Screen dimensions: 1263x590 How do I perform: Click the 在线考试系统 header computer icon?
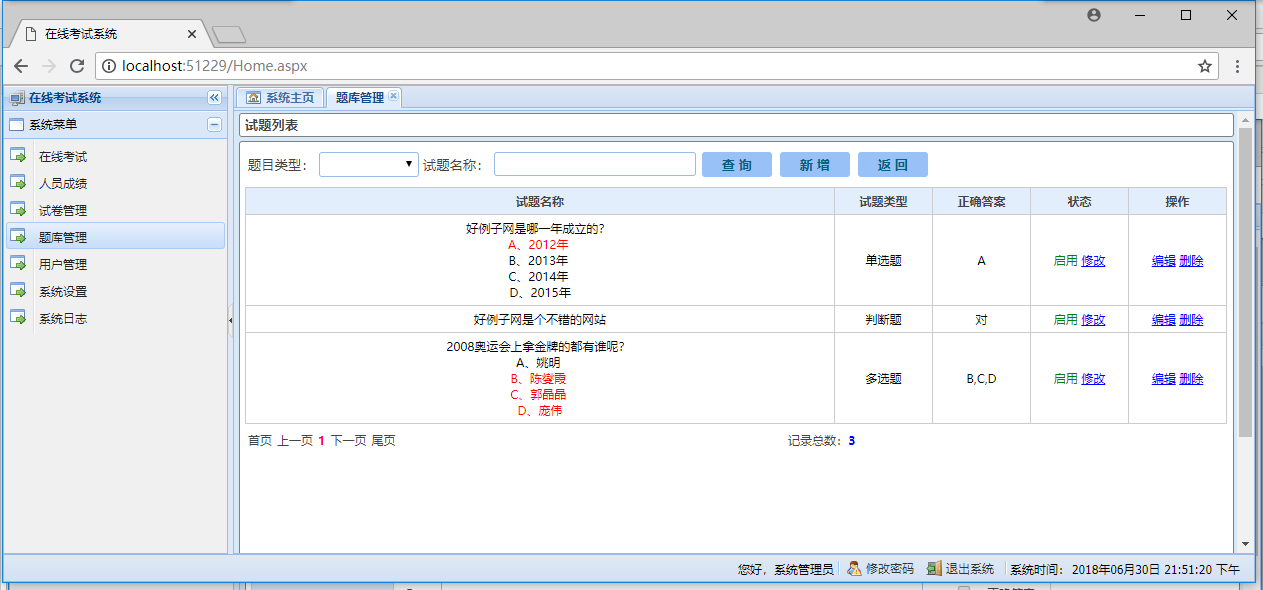pos(17,98)
